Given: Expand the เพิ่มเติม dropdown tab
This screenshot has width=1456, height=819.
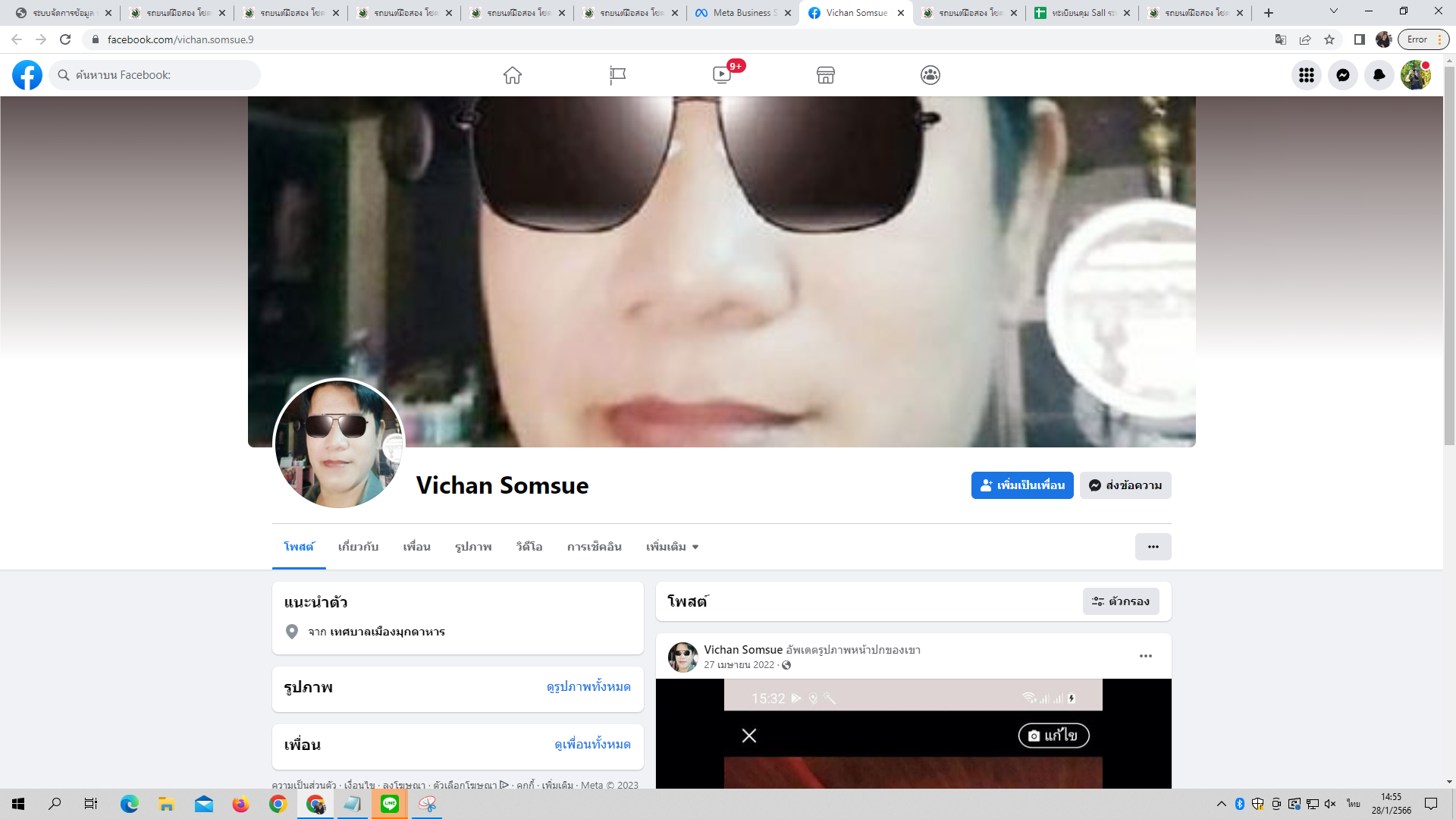Looking at the screenshot, I should (x=672, y=547).
